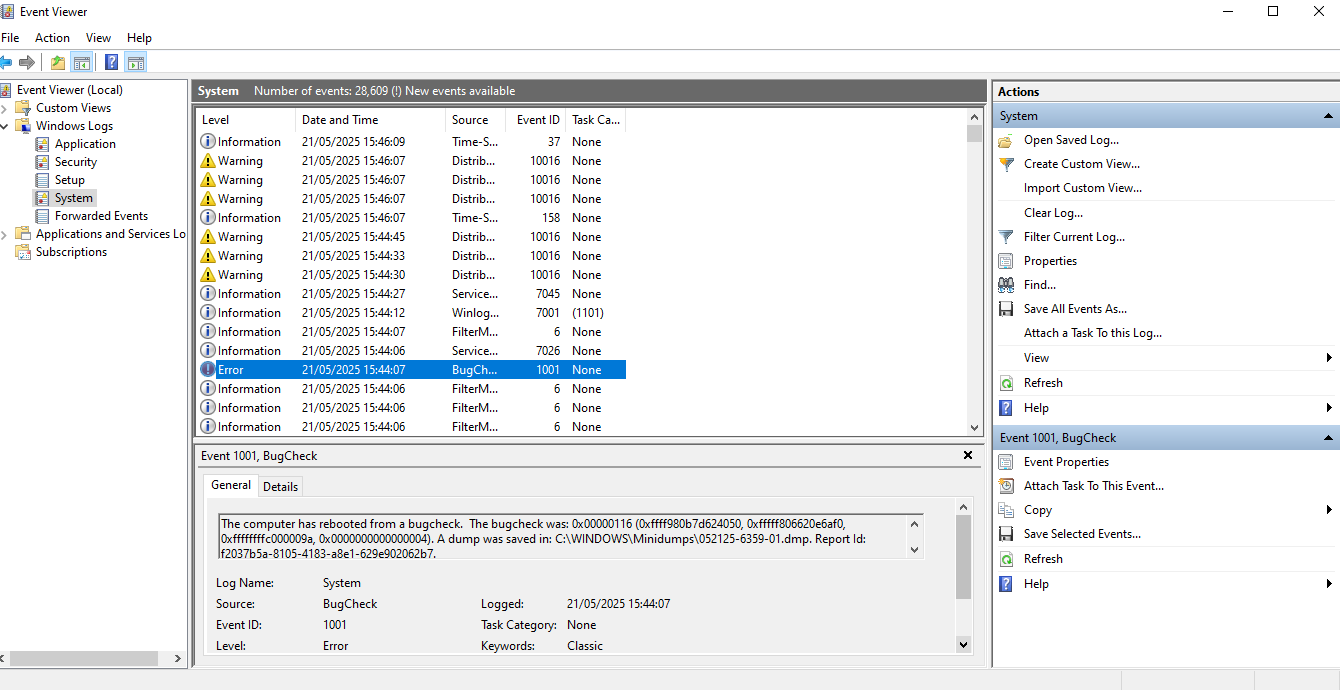Click the Copy icon in event actions
1340x690 pixels.
[x=1006, y=510]
